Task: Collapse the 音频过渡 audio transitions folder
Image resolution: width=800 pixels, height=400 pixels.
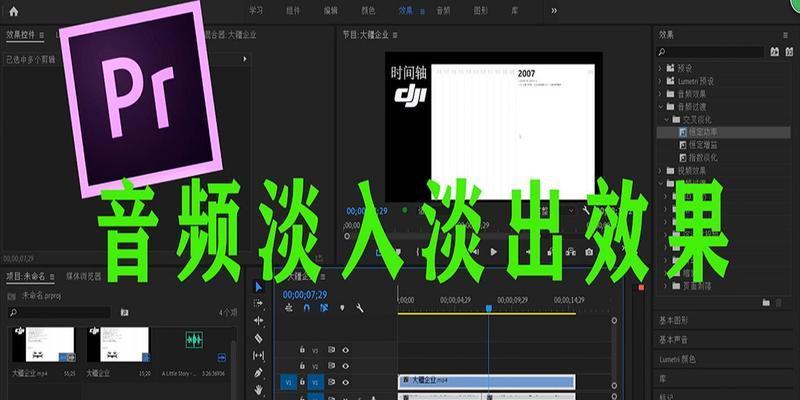Action: click(x=659, y=107)
